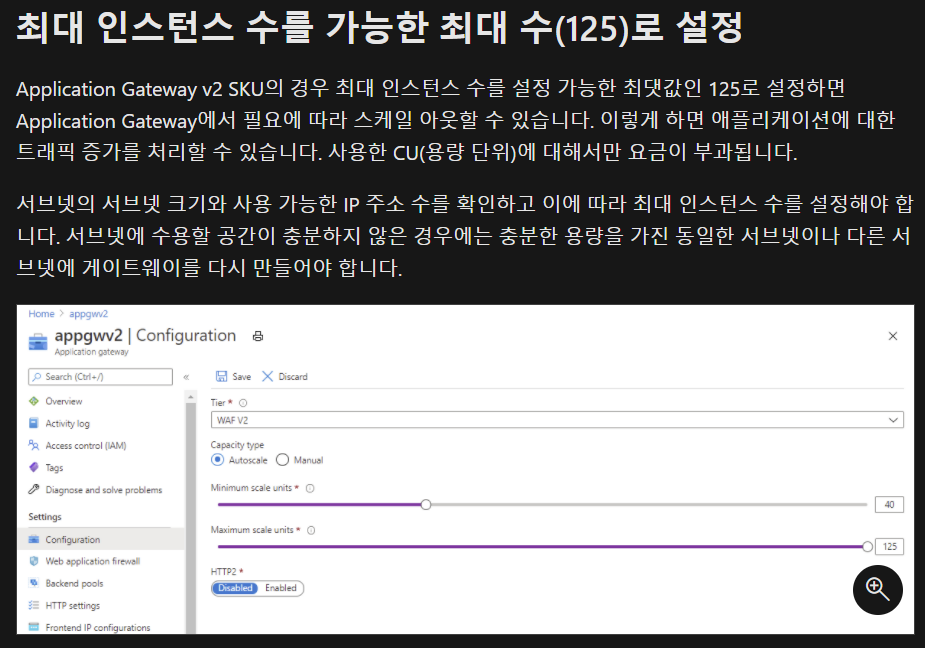Click the Settings section heading
The image size is (925, 648).
point(45,516)
